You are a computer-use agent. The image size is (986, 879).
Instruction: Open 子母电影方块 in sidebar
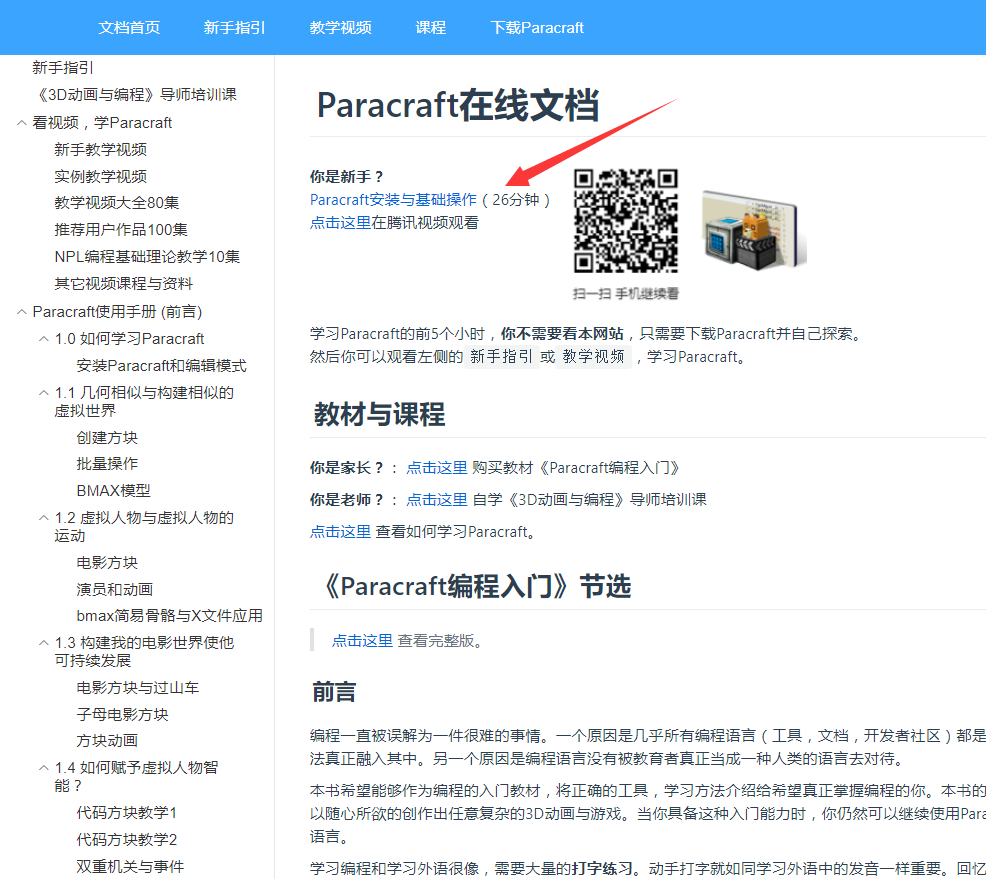[x=122, y=715]
